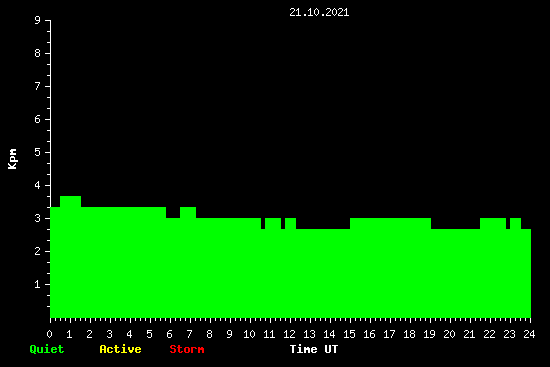Click the 19 hour tick label
Viewport: 550px width, 367px height.
[429, 334]
